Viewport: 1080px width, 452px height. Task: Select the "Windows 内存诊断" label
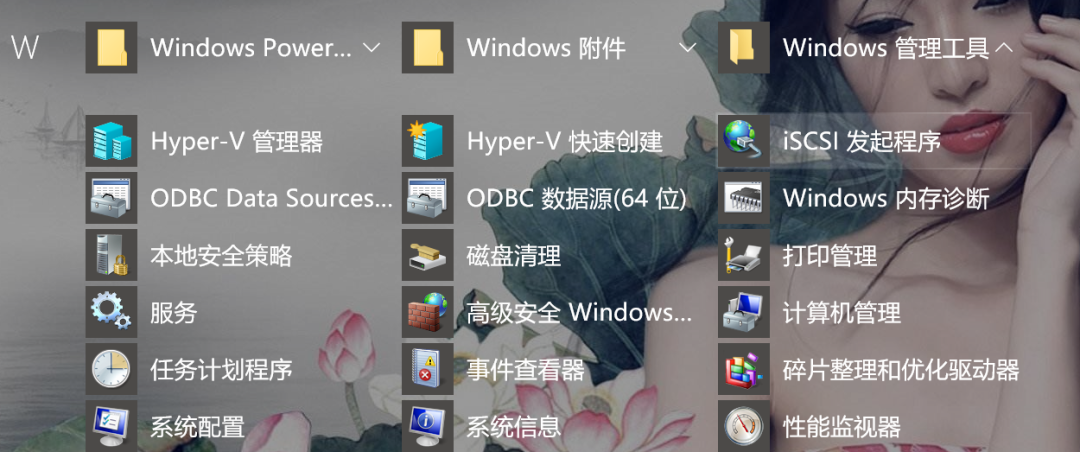pos(886,199)
